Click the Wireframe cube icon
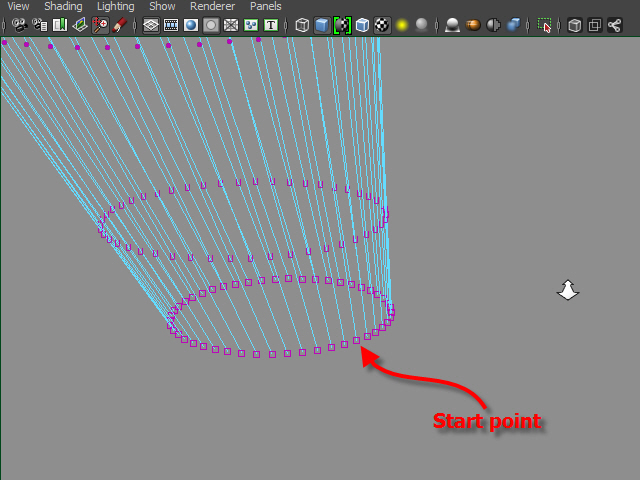 click(302, 25)
